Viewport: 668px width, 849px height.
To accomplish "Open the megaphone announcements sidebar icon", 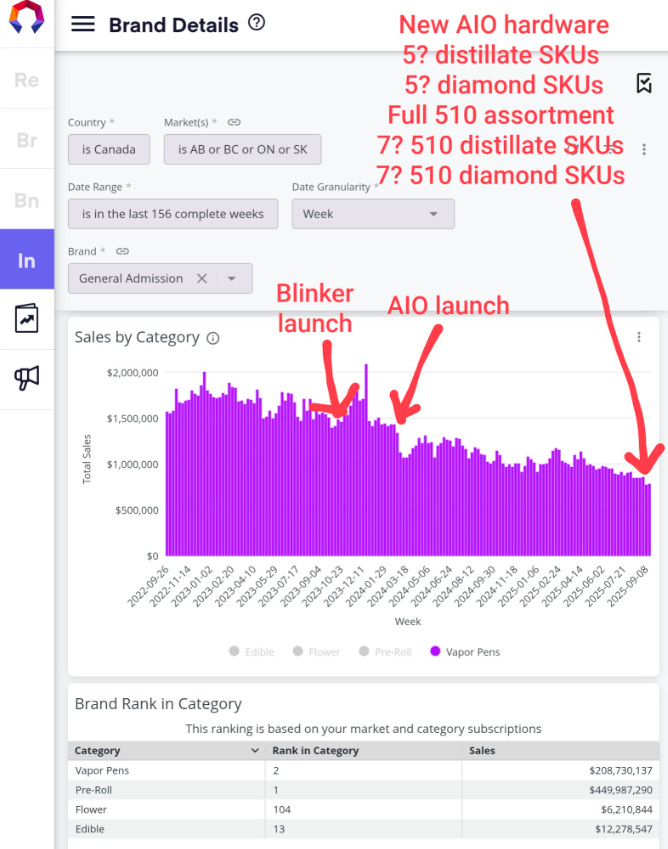I will coord(27,378).
